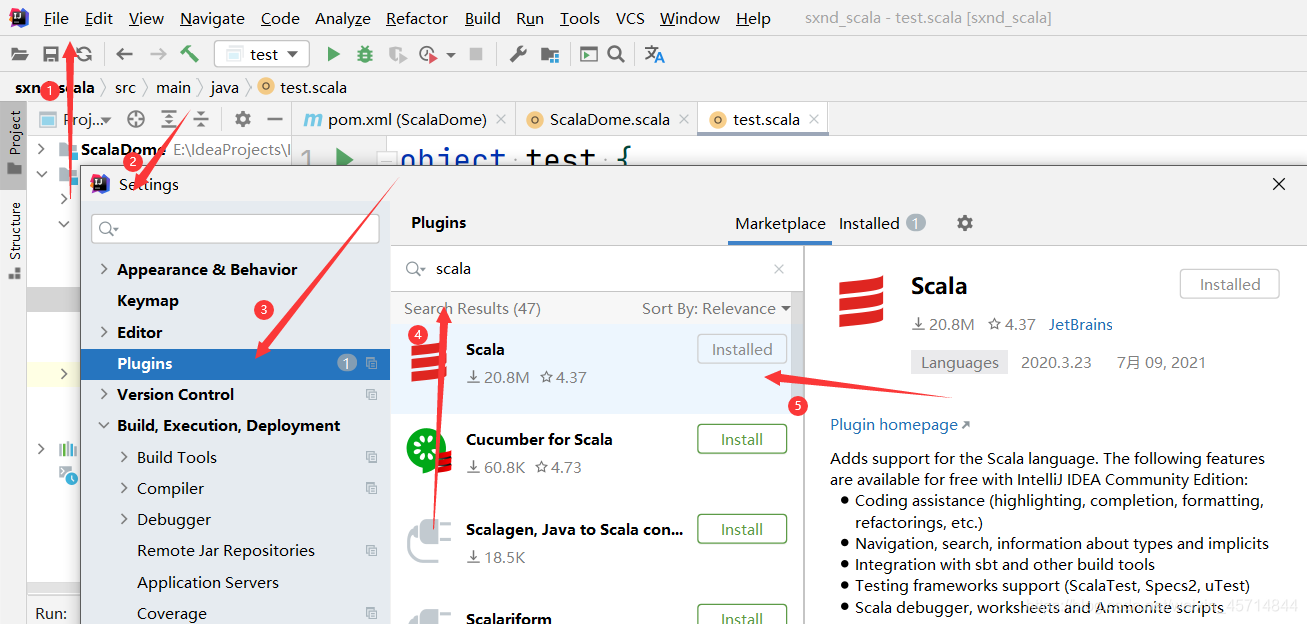
Task: Open the Refactor menu
Action: (x=417, y=18)
